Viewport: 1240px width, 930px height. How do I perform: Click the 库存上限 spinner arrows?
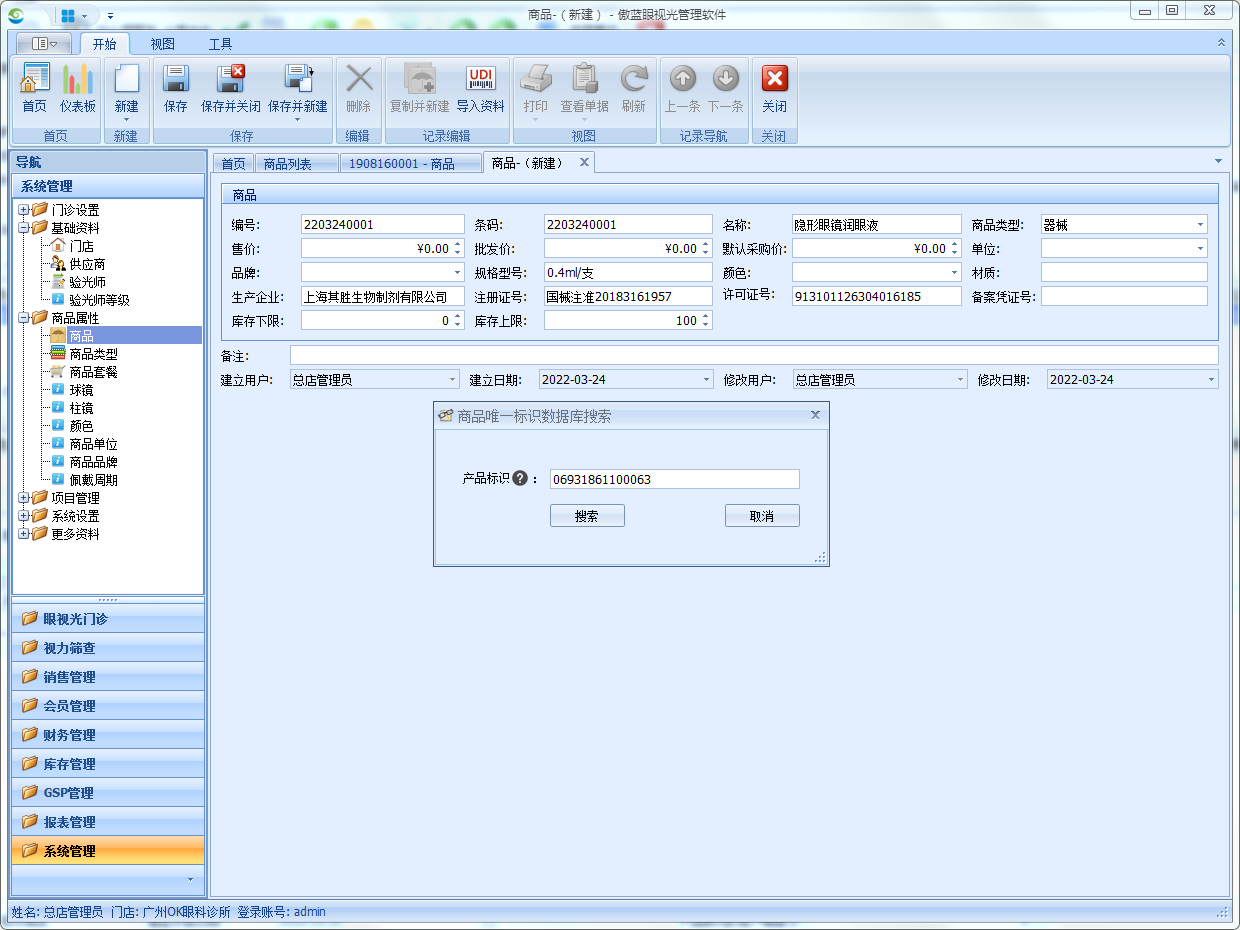click(x=706, y=321)
